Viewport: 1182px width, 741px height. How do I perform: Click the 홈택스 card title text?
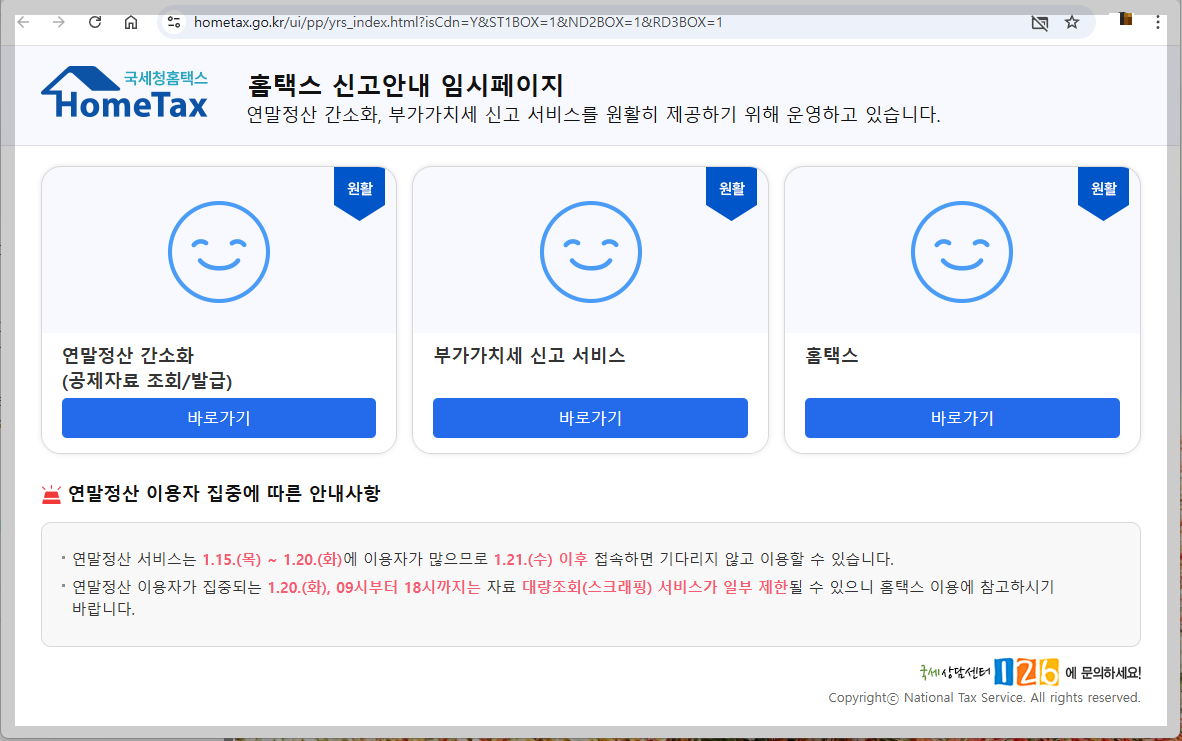[x=831, y=355]
